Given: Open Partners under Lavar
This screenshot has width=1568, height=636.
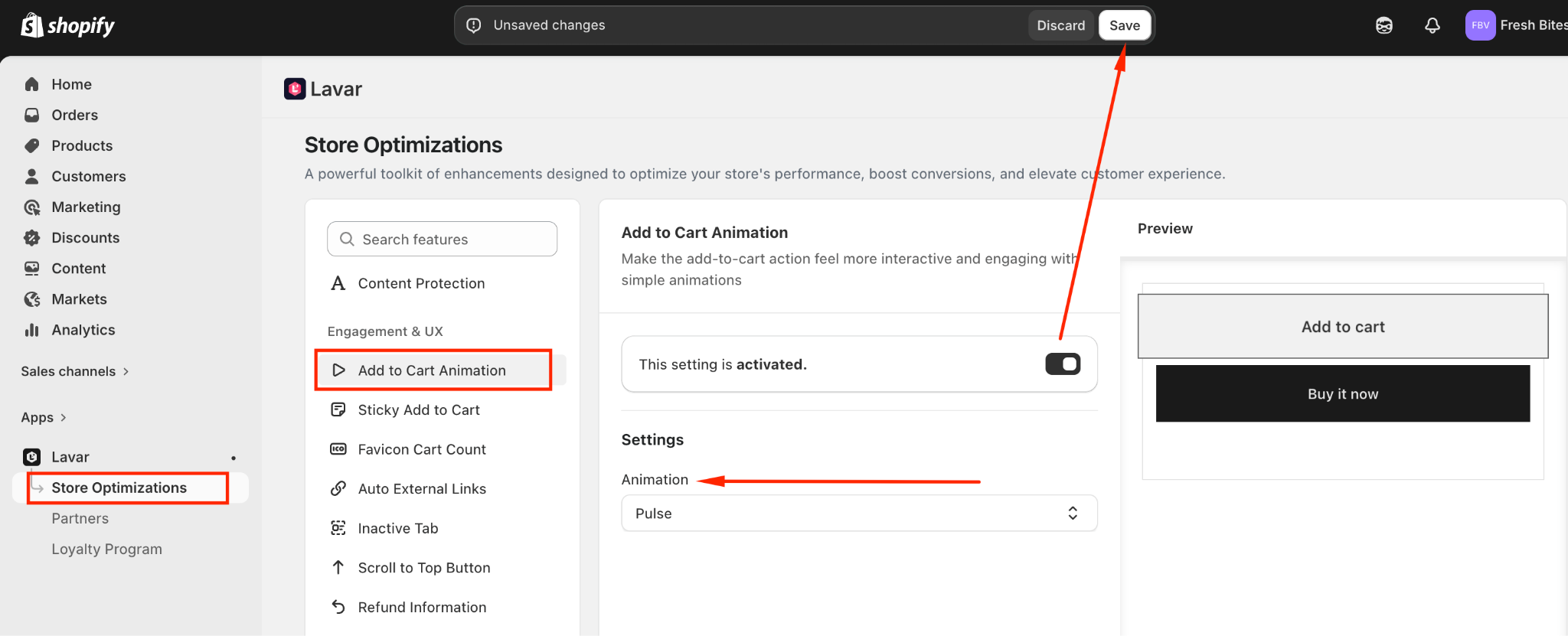Looking at the screenshot, I should click(x=80, y=518).
